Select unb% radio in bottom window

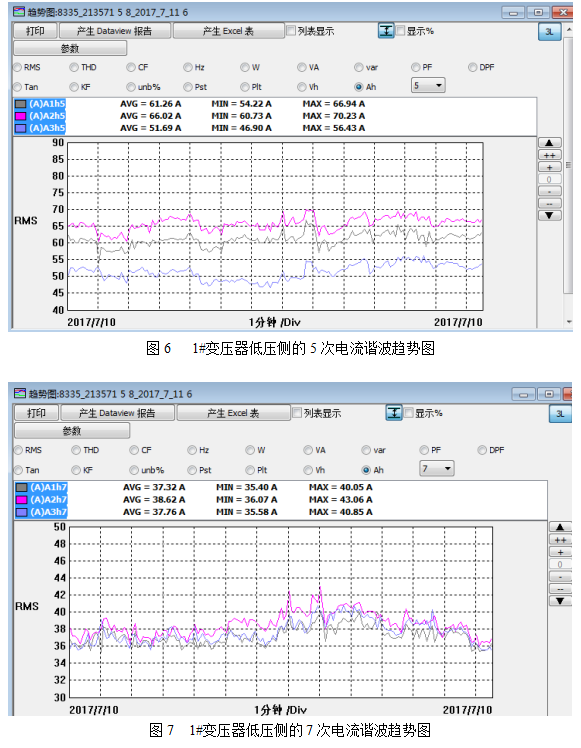(134, 470)
